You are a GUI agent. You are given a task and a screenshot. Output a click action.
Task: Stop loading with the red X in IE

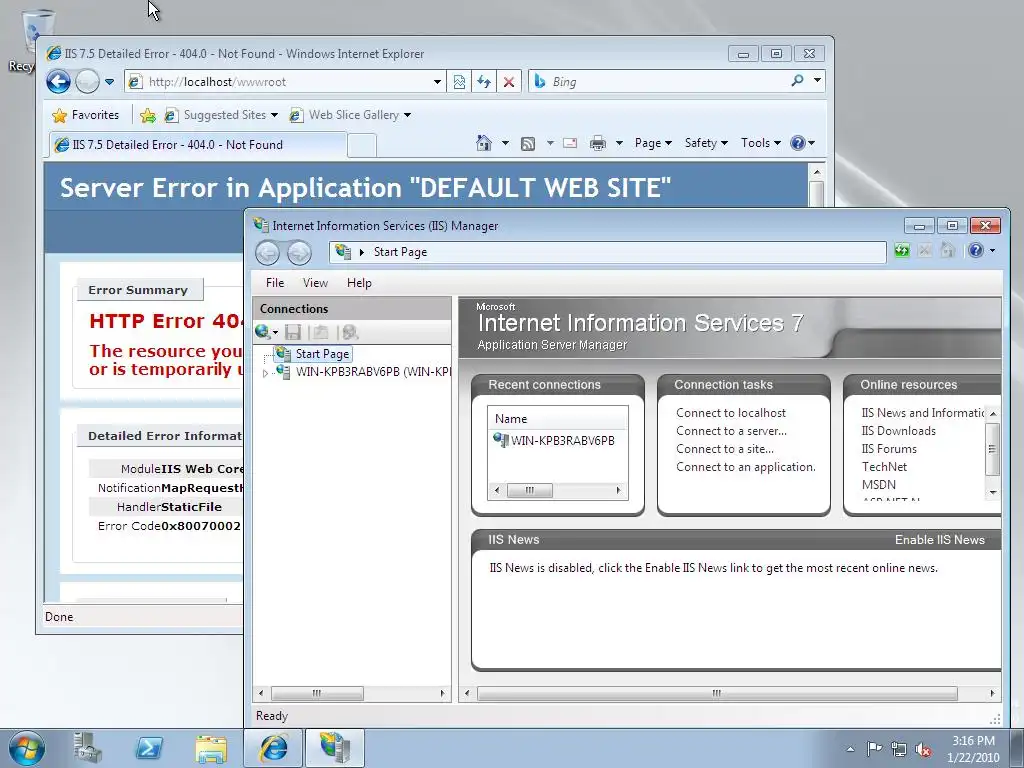(x=509, y=82)
